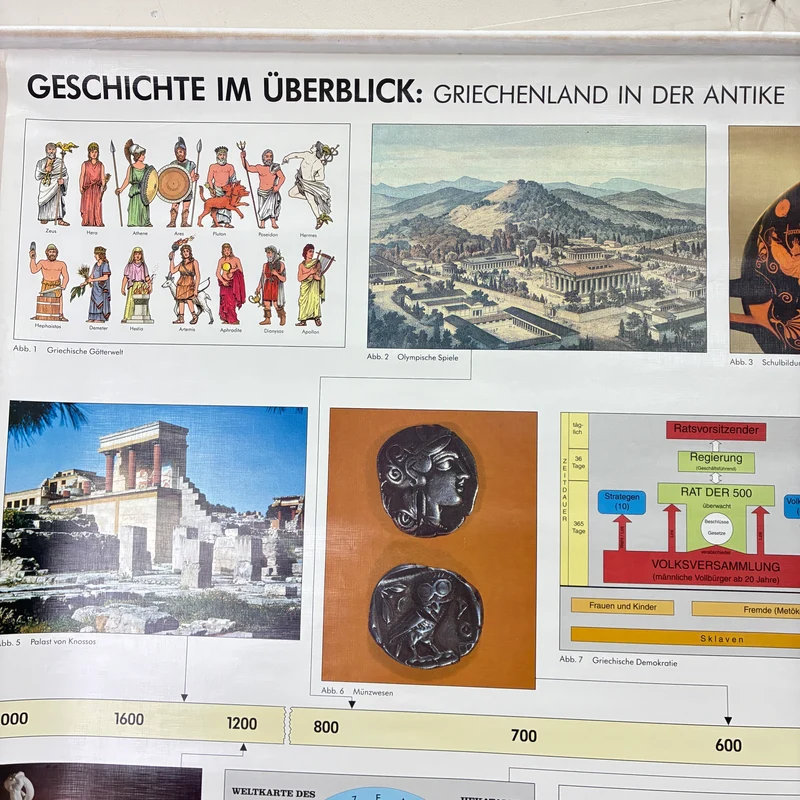This screenshot has width=800, height=800.
Task: Click the arrowhead pointing down to 600
Action: coord(728,720)
